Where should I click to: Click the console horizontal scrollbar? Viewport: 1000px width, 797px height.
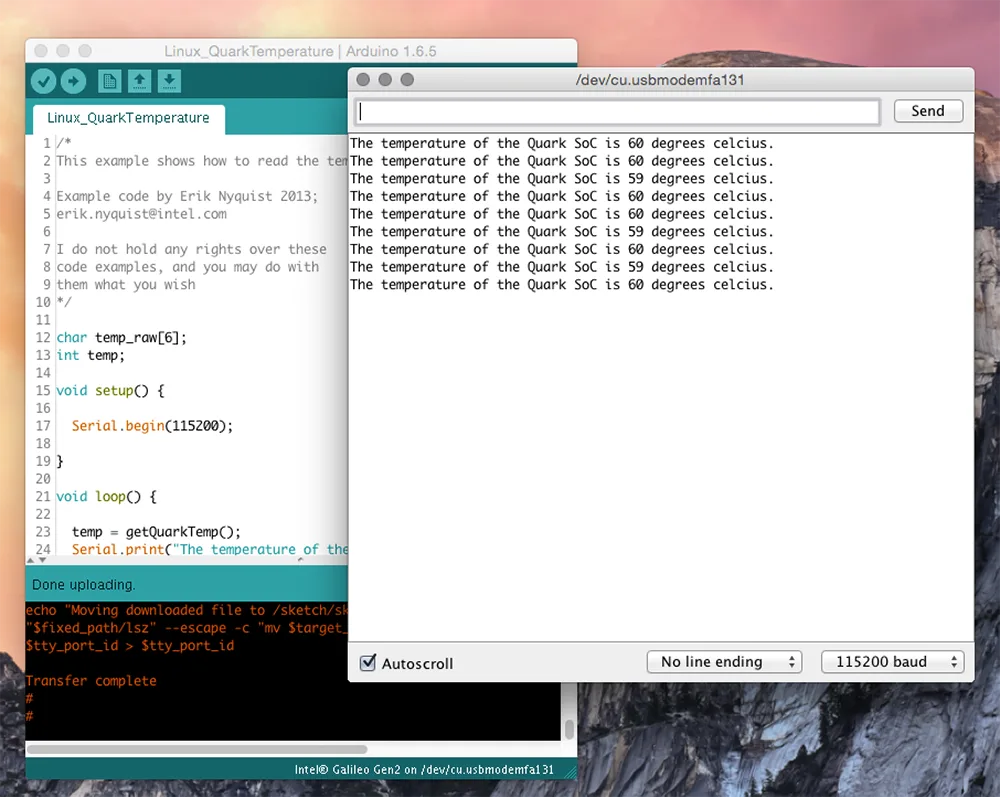[x=197, y=748]
